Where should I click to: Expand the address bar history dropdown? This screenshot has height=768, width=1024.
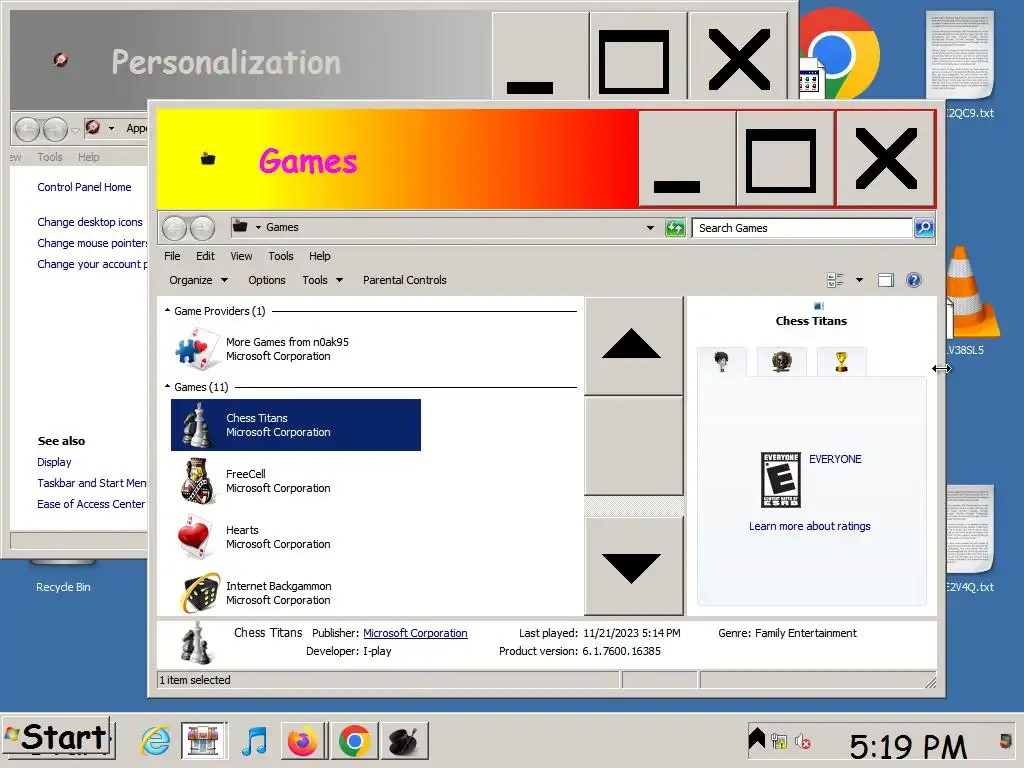pyautogui.click(x=650, y=227)
